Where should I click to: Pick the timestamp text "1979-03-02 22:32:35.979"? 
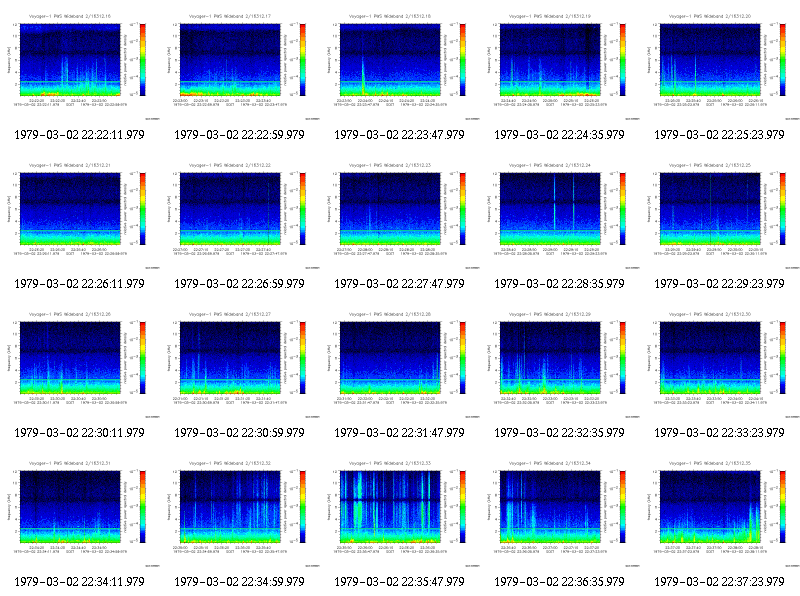point(560,433)
